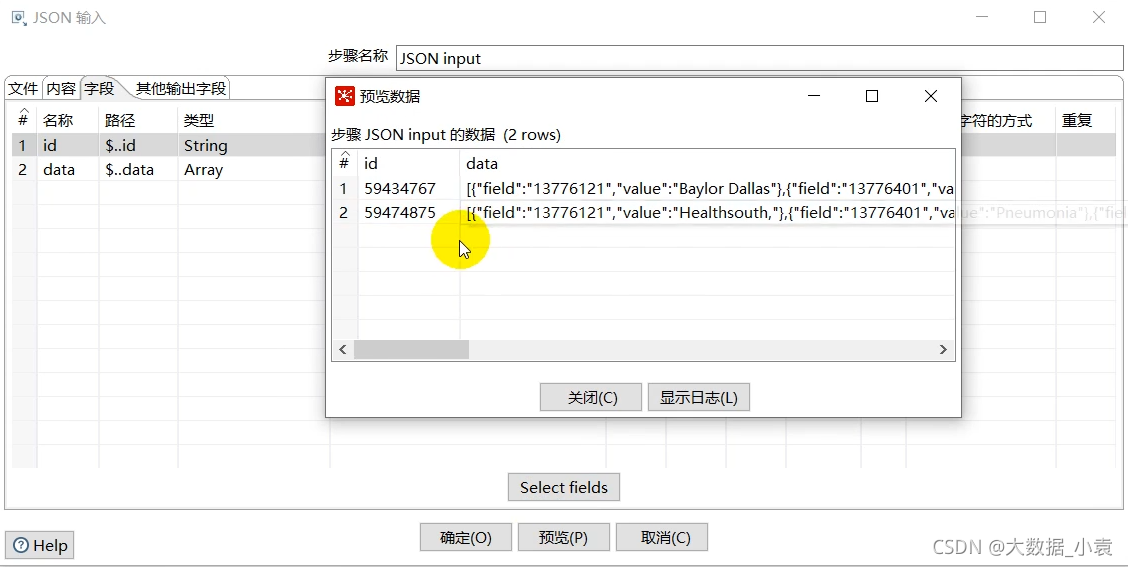Screen dimensions: 1128x567
Task: Minimize the JSON 输入 window
Action: [x=981, y=17]
